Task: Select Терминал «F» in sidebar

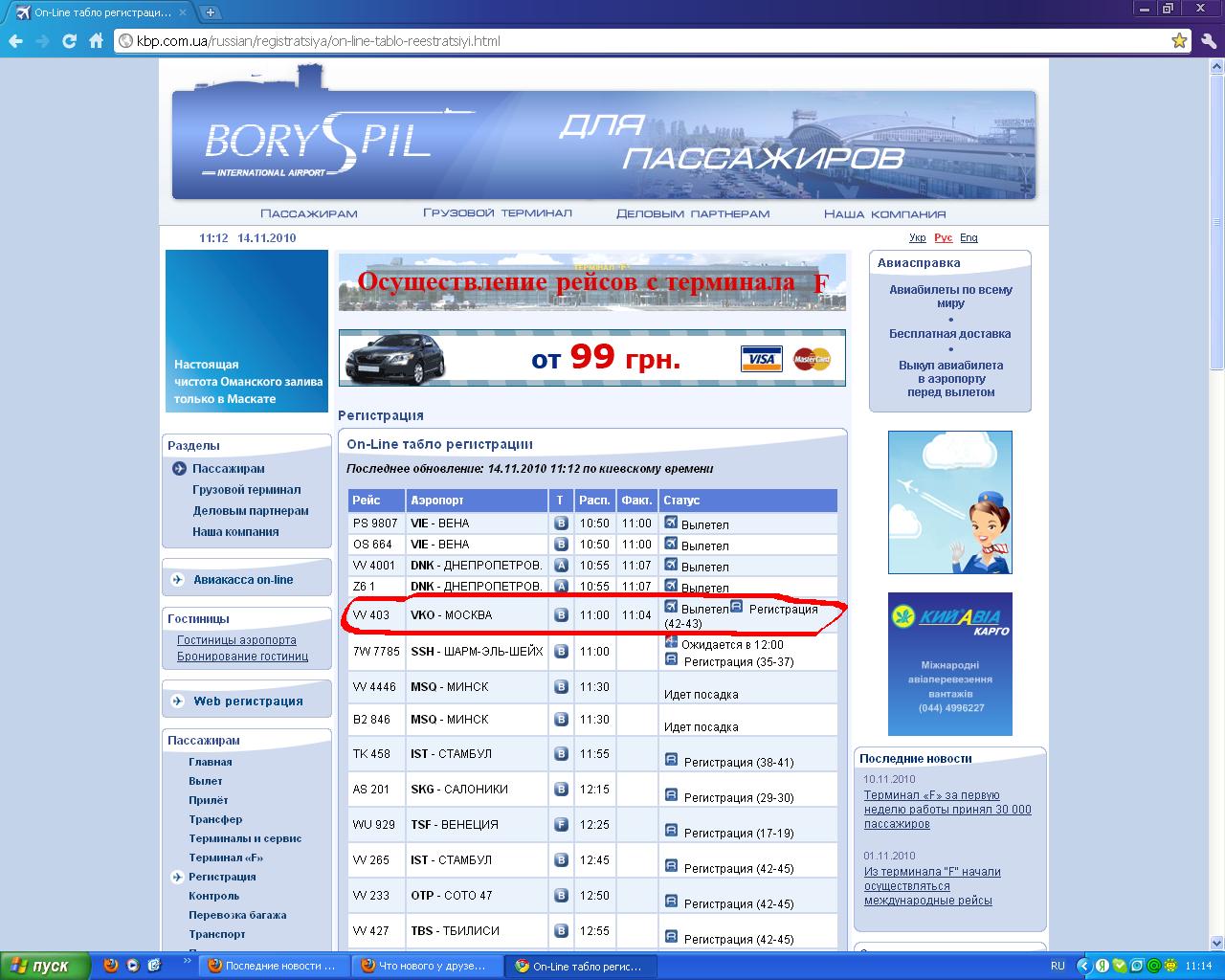Action: pos(226,857)
